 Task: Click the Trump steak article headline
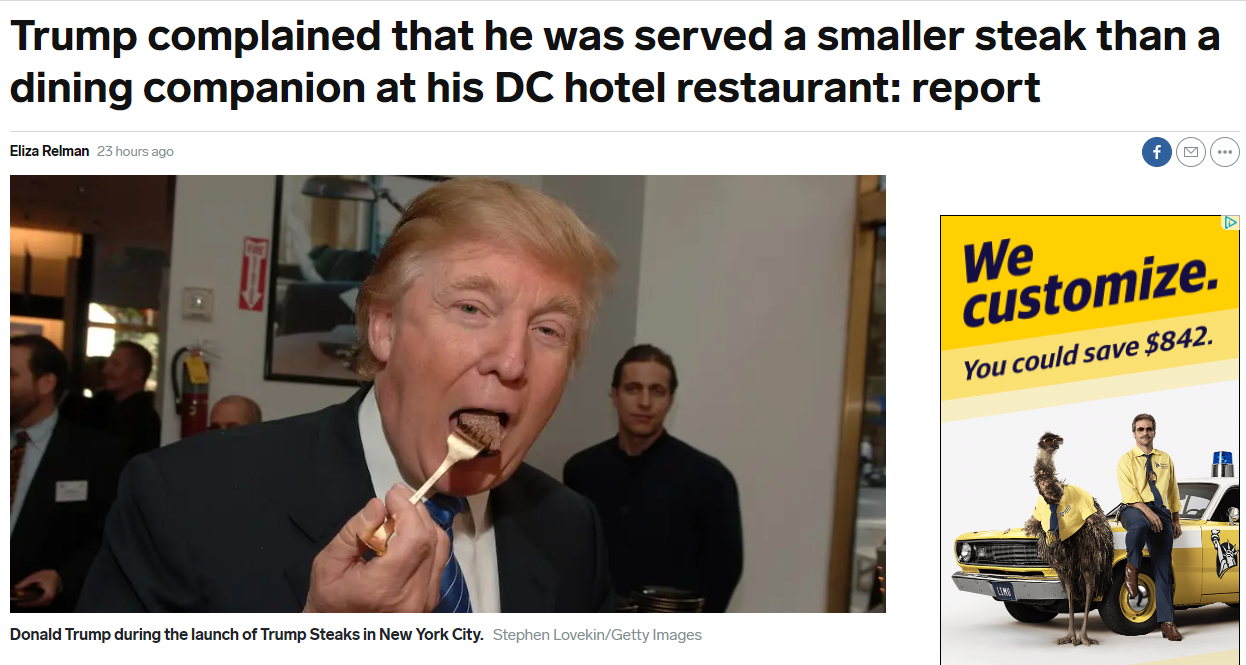point(615,62)
